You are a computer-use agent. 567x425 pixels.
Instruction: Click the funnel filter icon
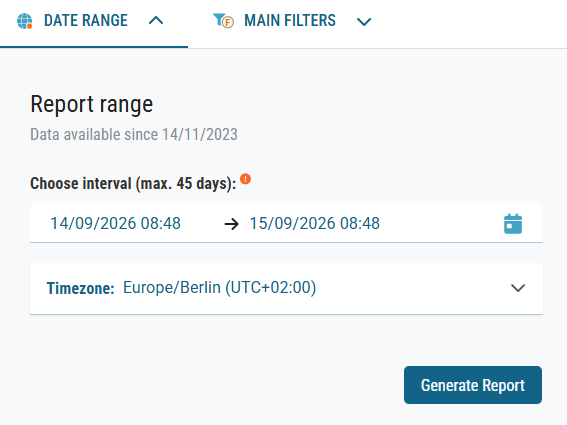(223, 21)
